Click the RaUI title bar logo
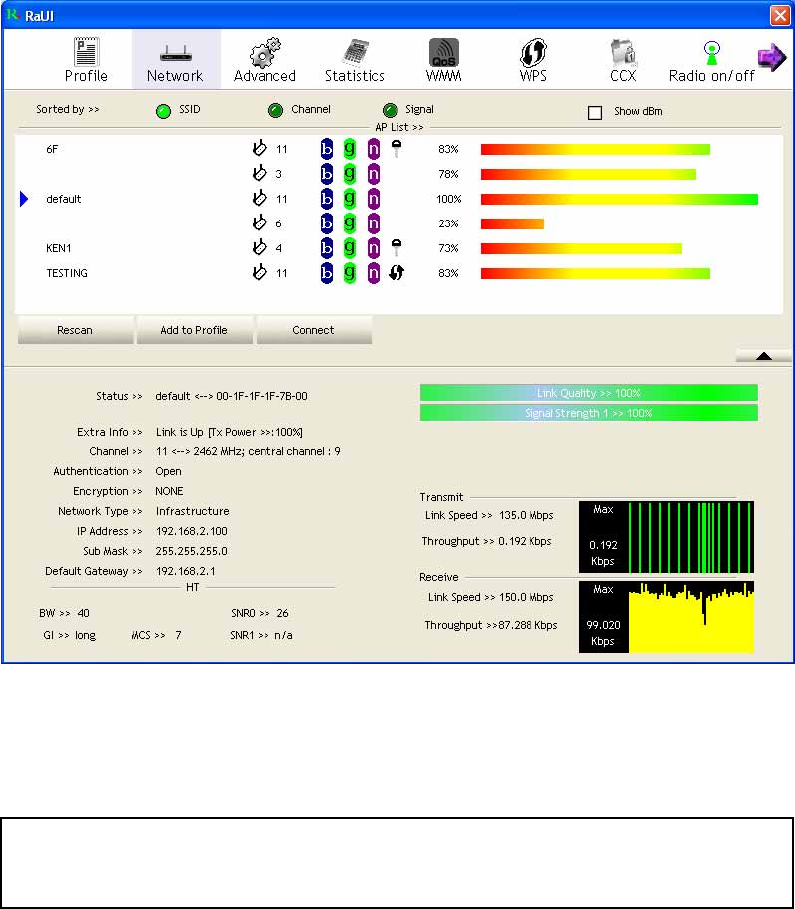The width and height of the screenshot is (795, 909). click(x=13, y=14)
